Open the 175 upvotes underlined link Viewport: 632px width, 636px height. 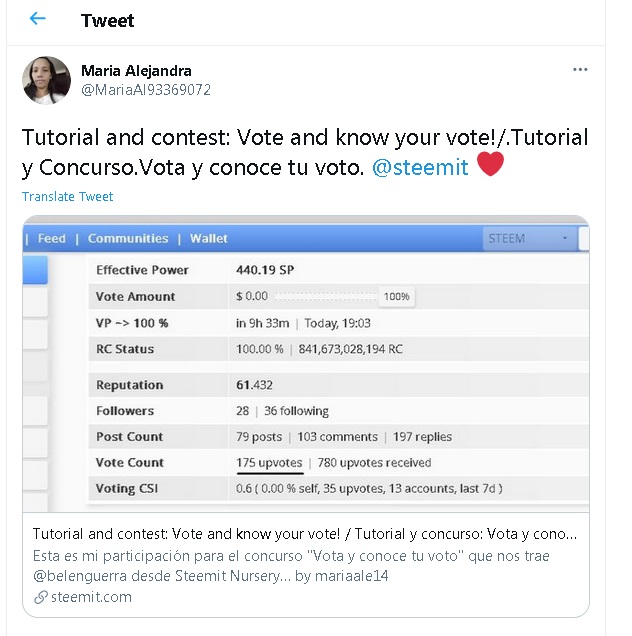[269, 463]
